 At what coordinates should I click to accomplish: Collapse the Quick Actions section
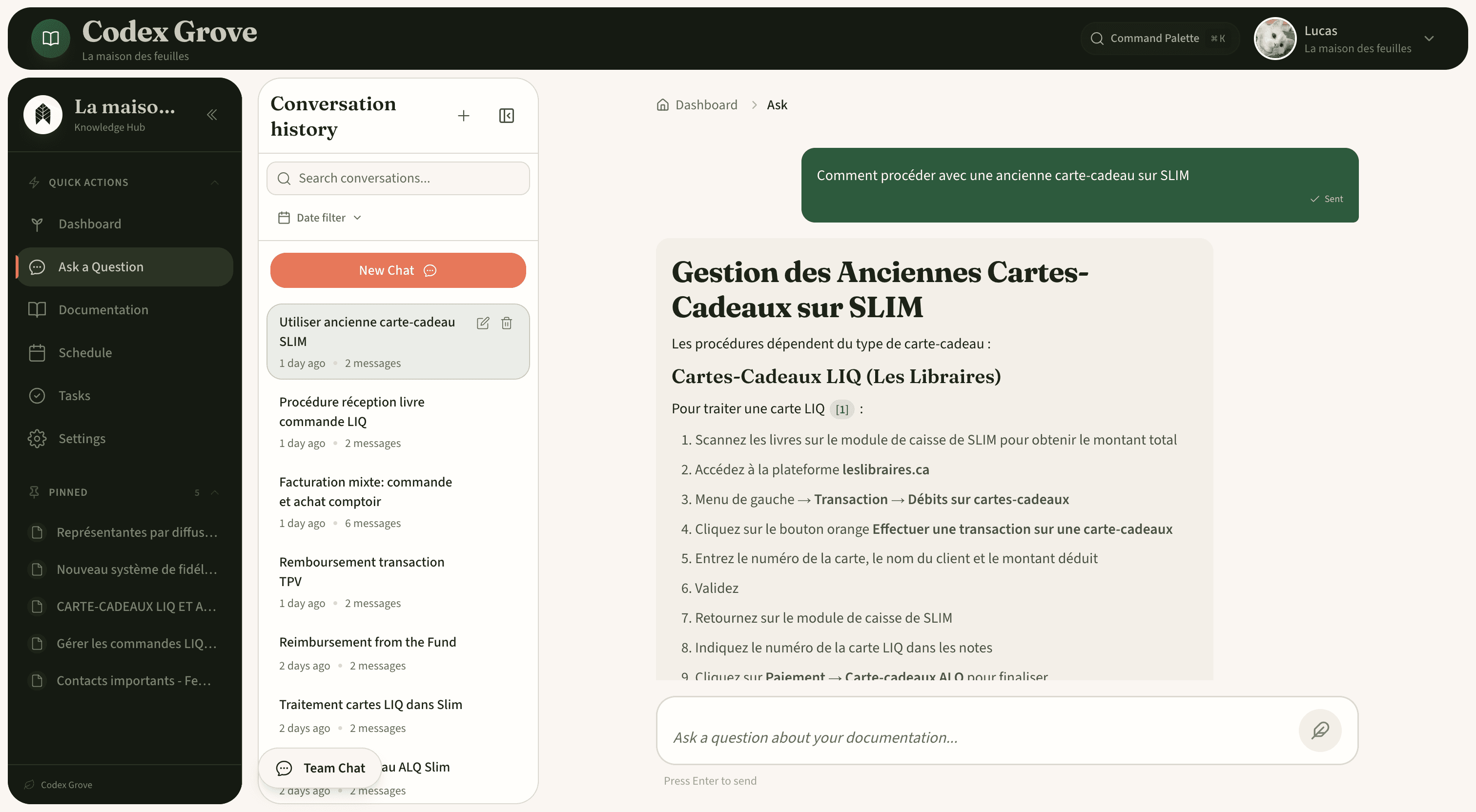215,182
